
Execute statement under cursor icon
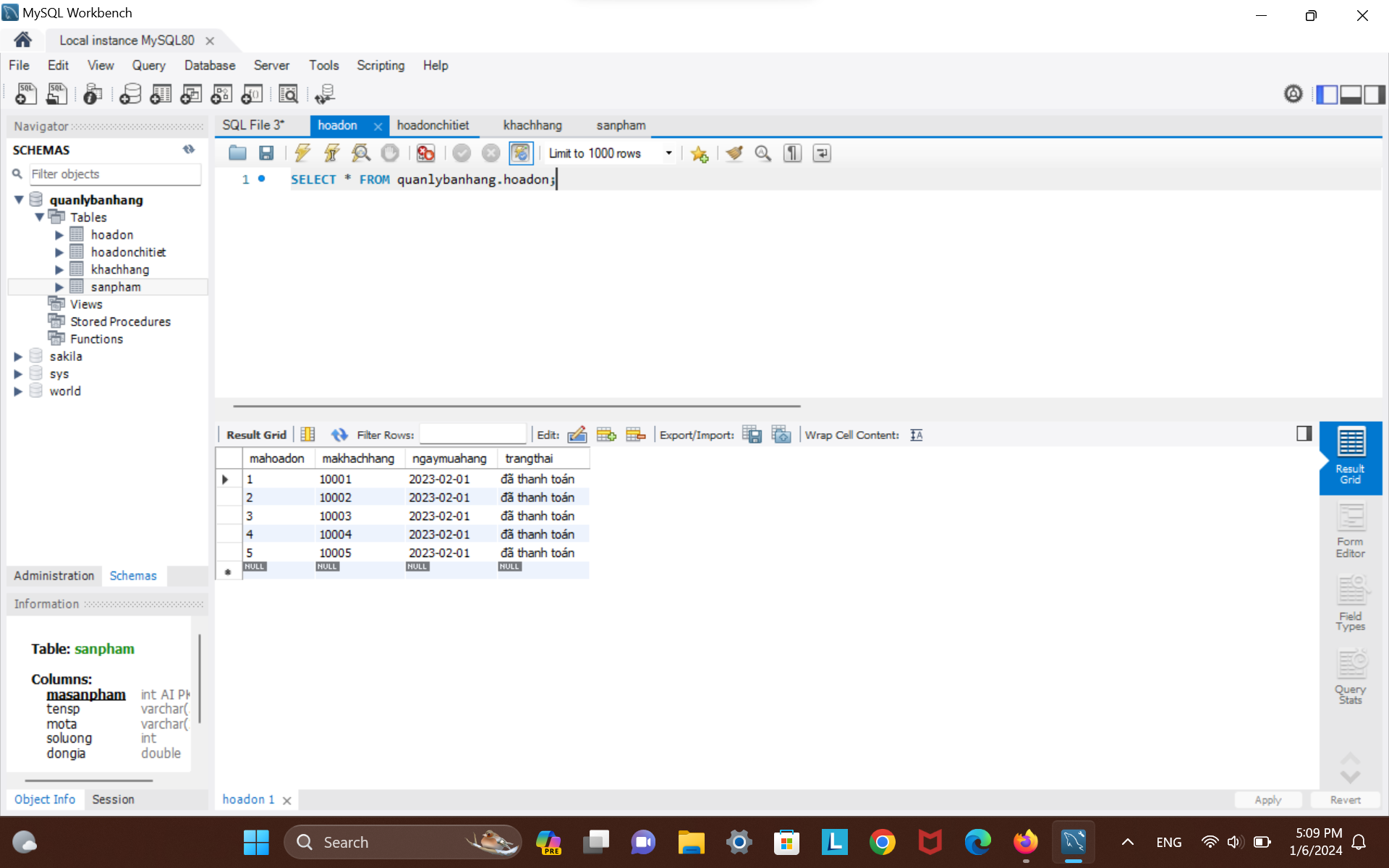pyautogui.click(x=331, y=153)
